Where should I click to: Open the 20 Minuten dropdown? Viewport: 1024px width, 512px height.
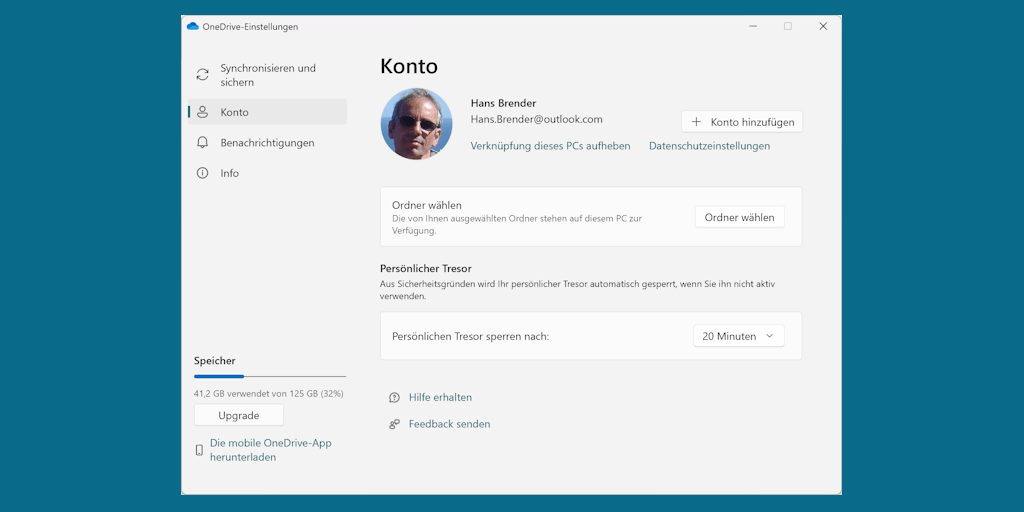(738, 336)
